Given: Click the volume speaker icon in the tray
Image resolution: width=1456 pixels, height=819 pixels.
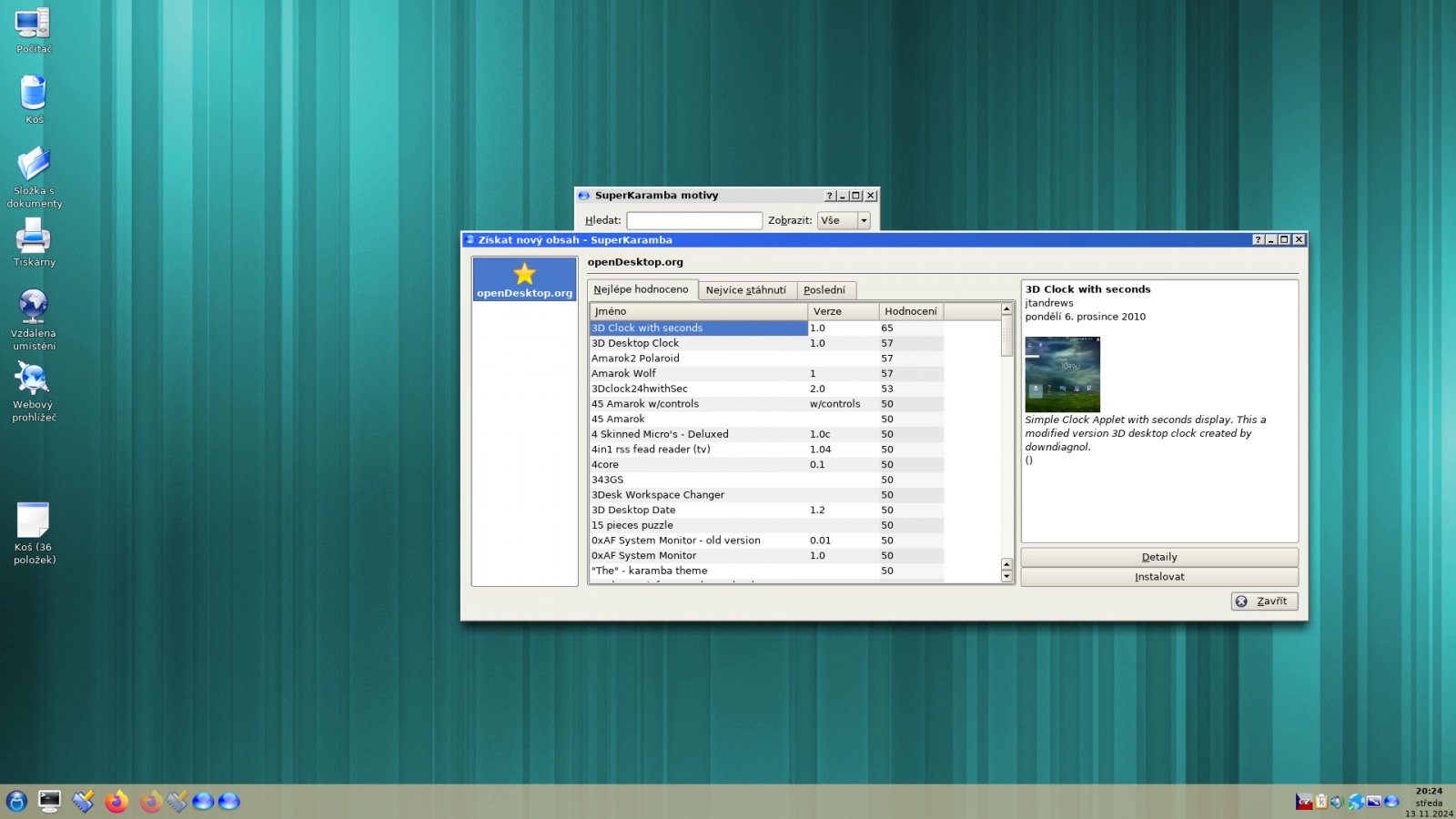Looking at the screenshot, I should [1337, 802].
